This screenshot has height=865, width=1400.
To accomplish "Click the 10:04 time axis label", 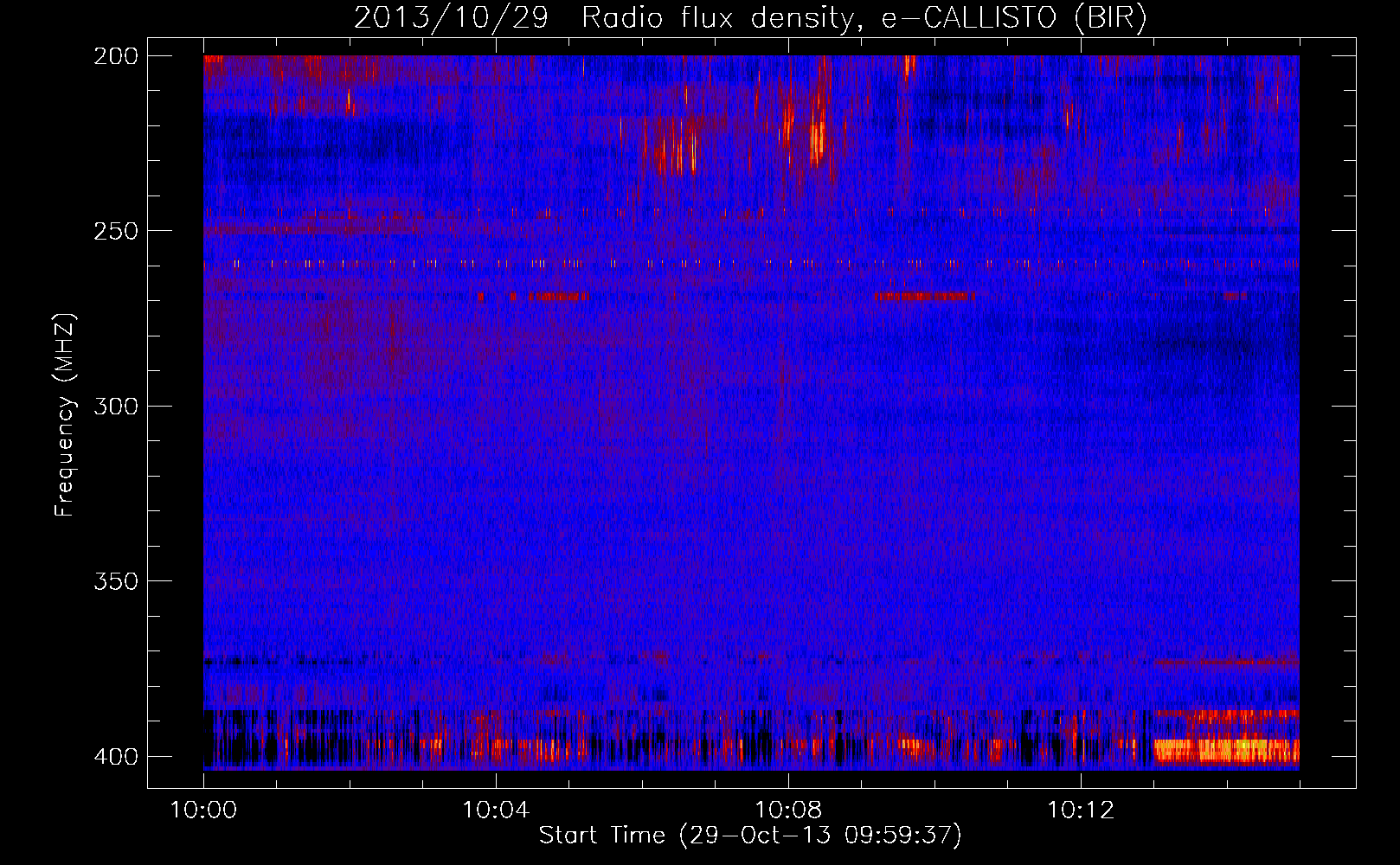I will point(496,811).
